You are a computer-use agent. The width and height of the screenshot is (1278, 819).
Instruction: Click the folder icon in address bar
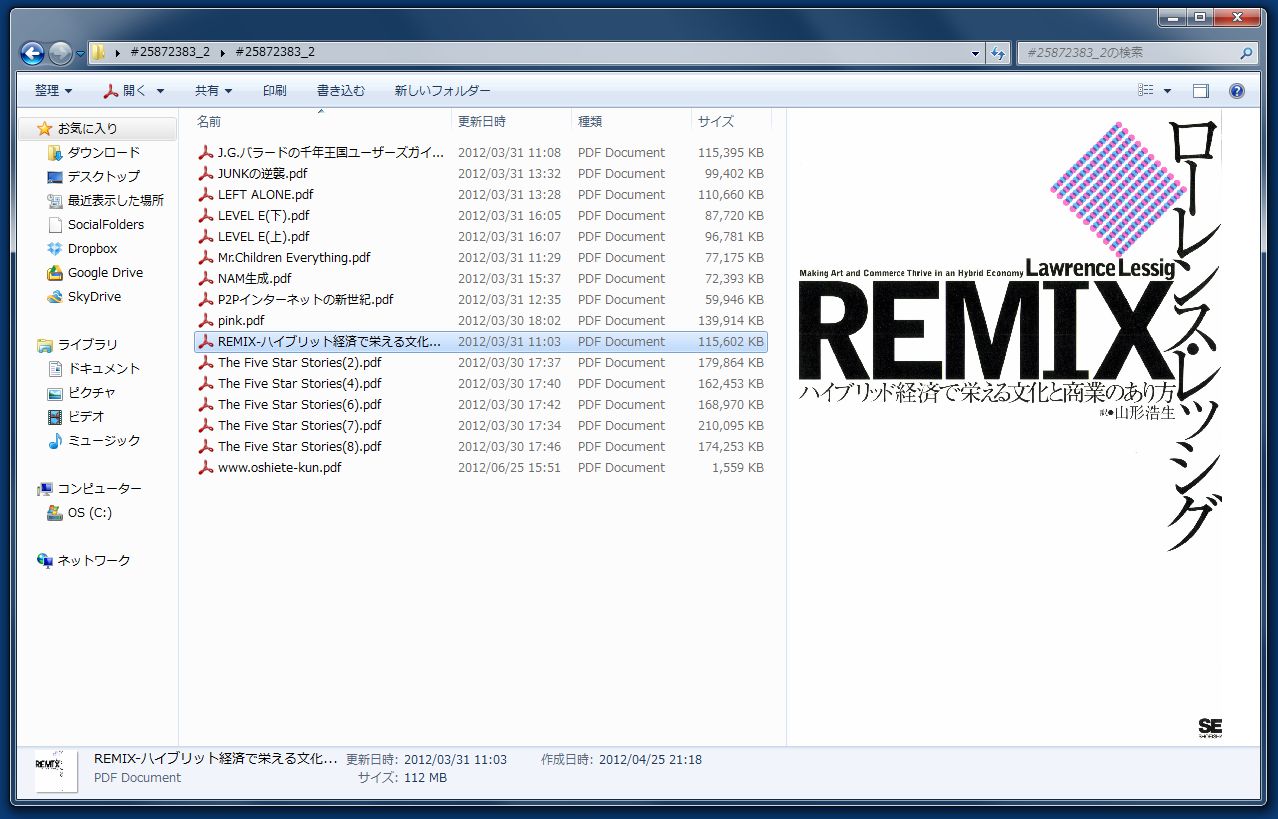pyautogui.click(x=99, y=53)
